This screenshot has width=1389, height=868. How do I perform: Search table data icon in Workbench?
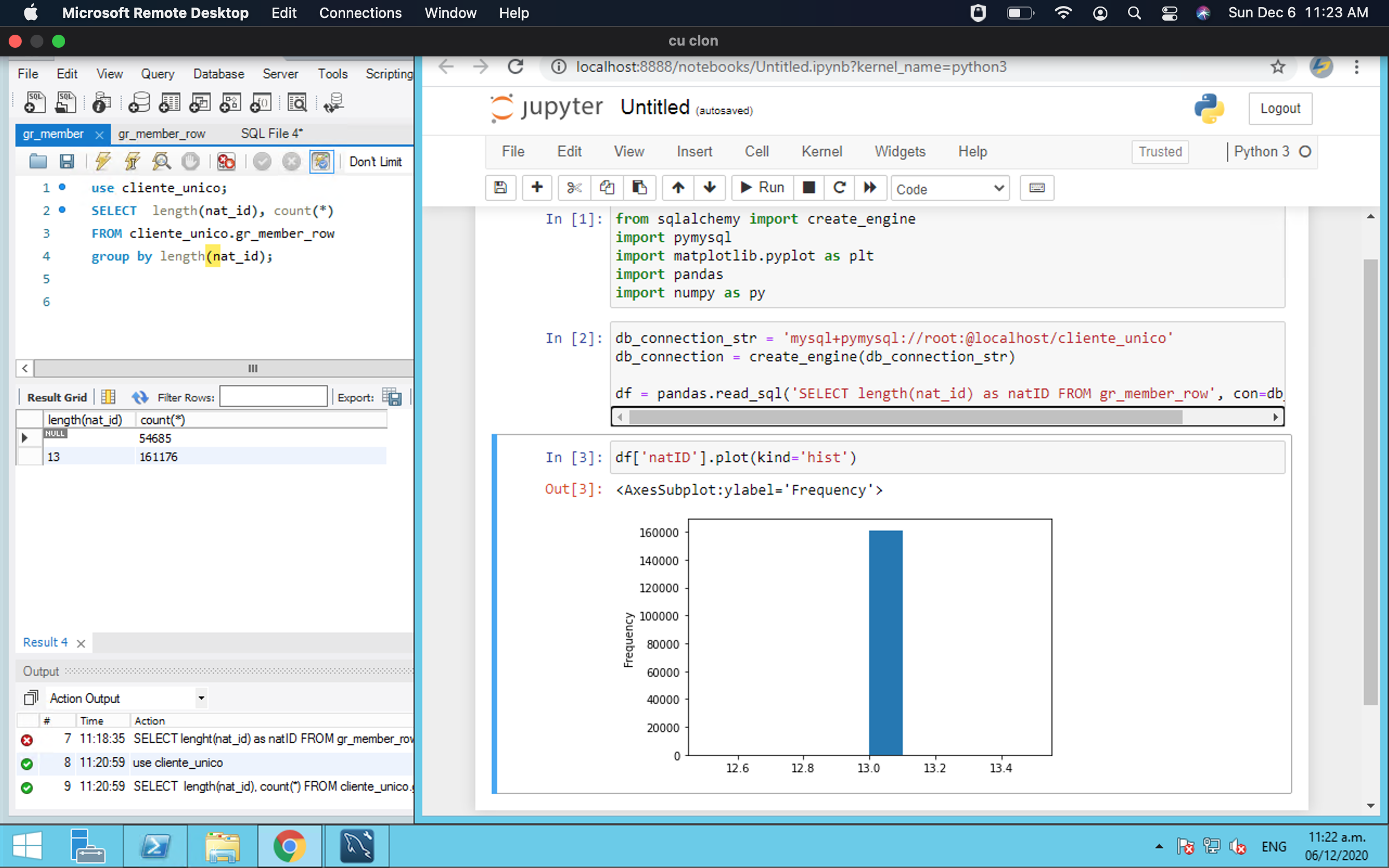coord(297,103)
